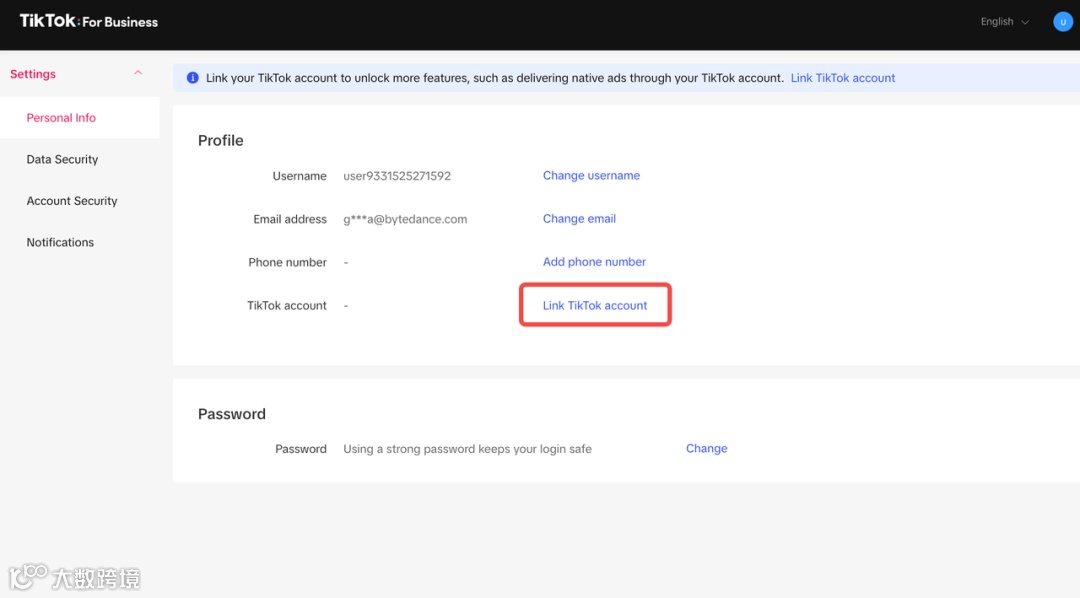
Task: Click Add phone number
Action: (594, 262)
